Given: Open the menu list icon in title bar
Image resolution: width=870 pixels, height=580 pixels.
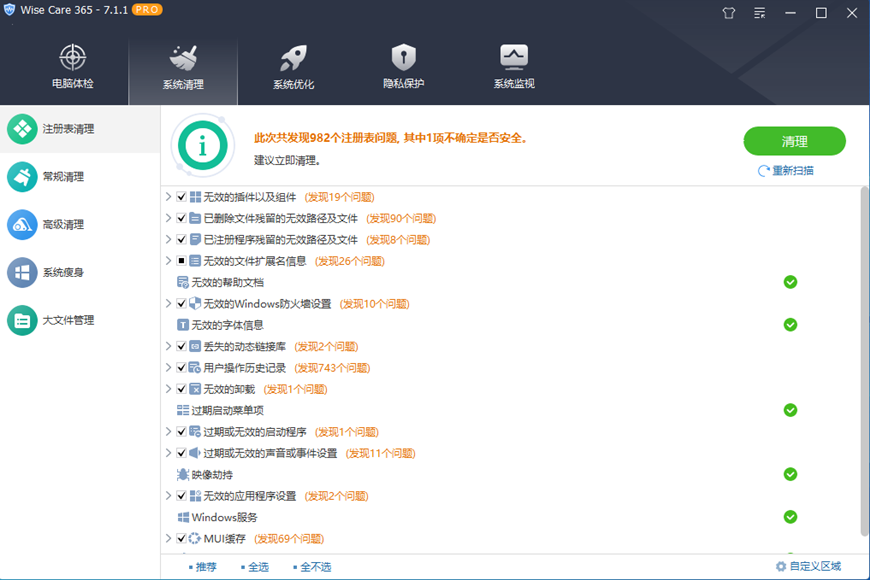Looking at the screenshot, I should pos(760,13).
